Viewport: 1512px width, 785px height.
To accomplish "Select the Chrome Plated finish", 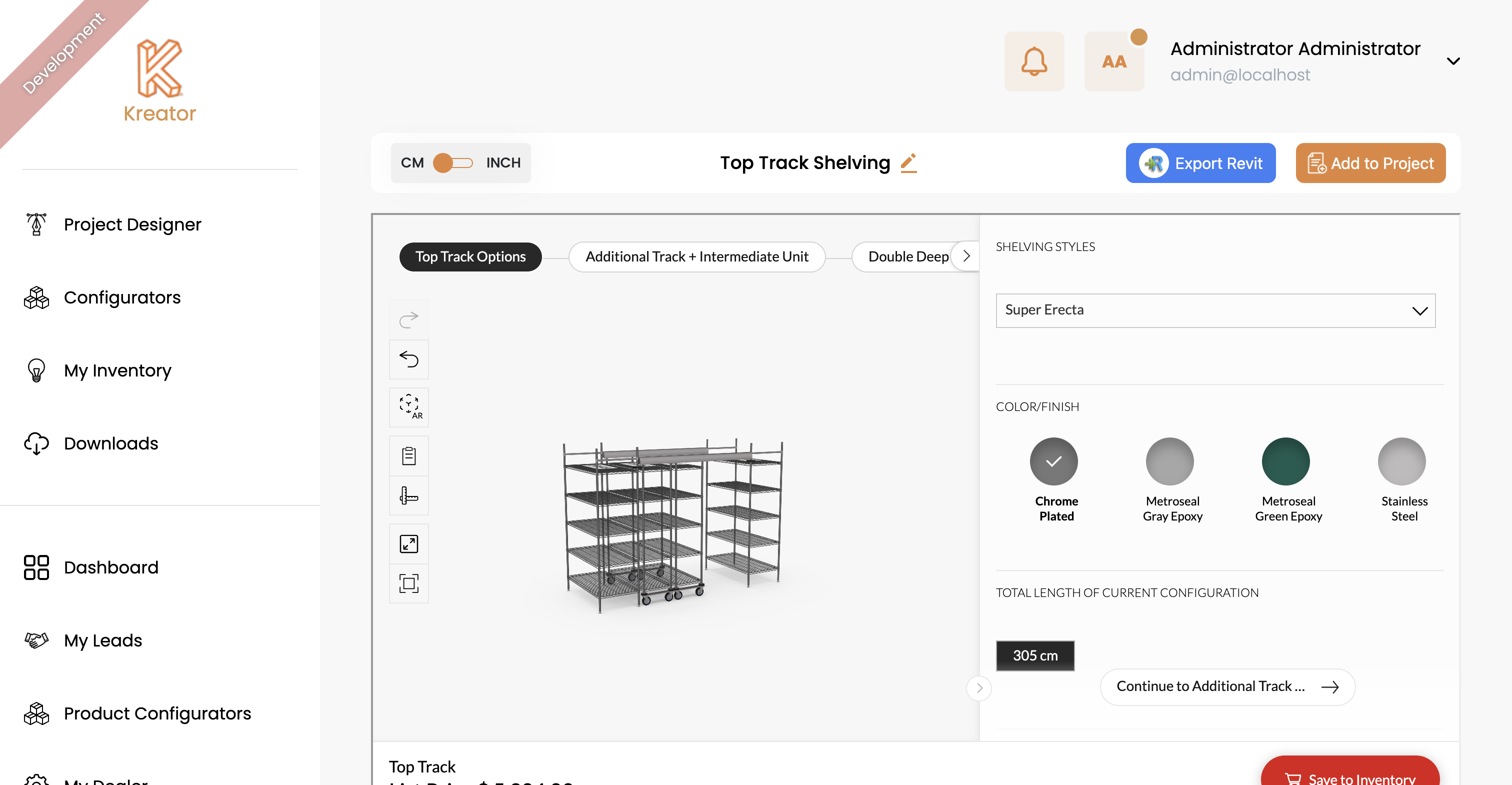I will 1053,461.
